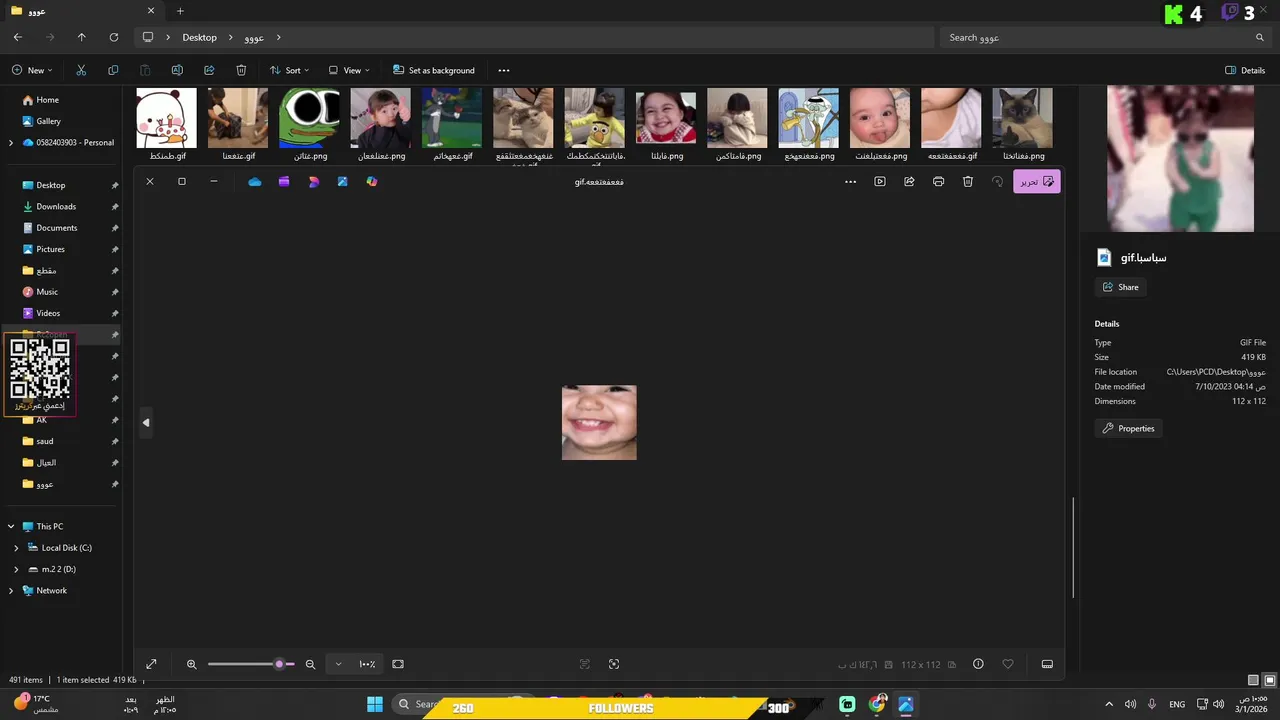Select the Pepe frog thumbnail
The image size is (1280, 720).
point(310,118)
